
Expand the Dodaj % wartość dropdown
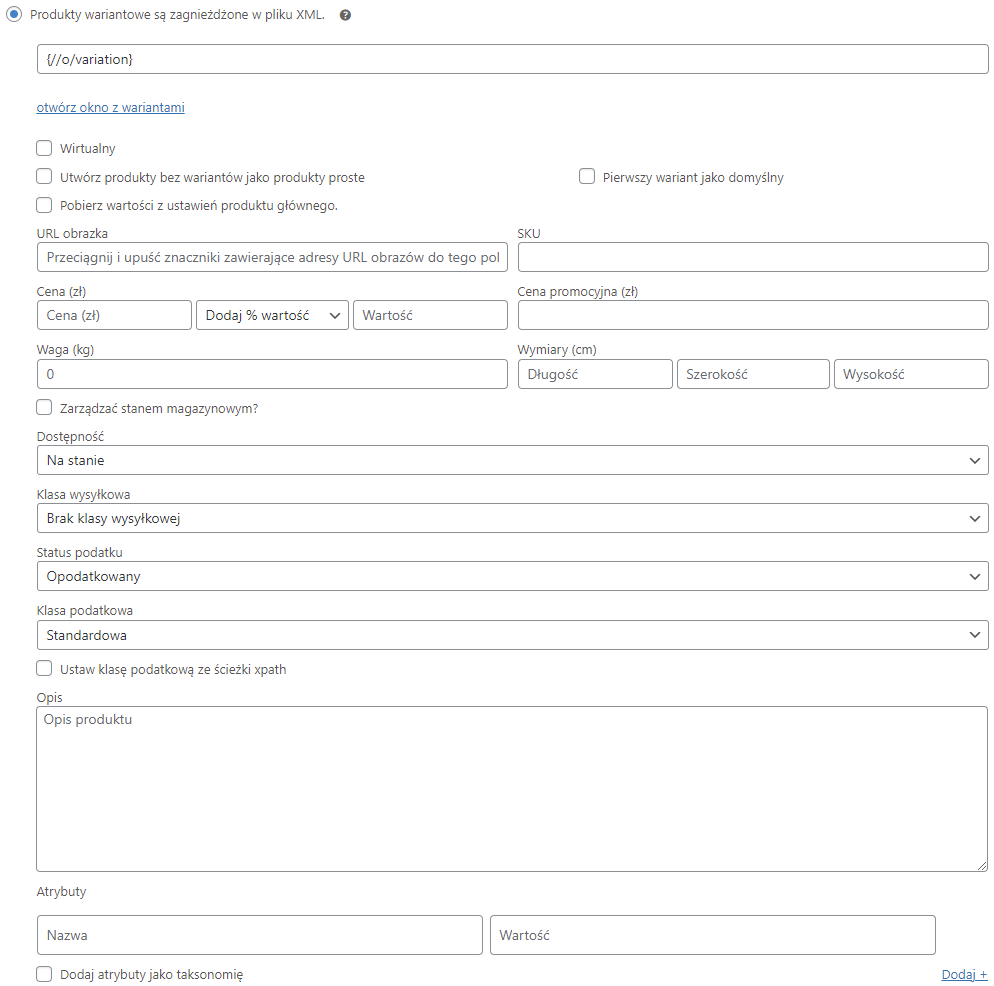273,315
